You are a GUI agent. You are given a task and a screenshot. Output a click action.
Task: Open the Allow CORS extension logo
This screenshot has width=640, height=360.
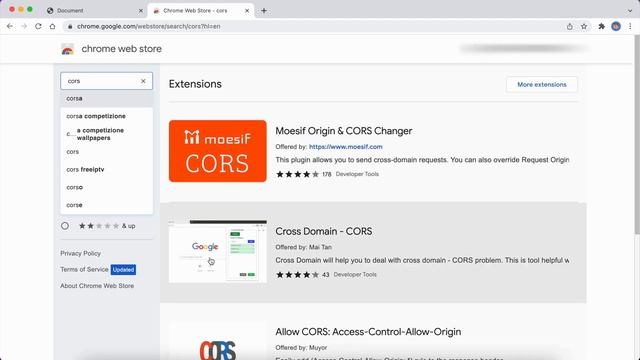218,349
